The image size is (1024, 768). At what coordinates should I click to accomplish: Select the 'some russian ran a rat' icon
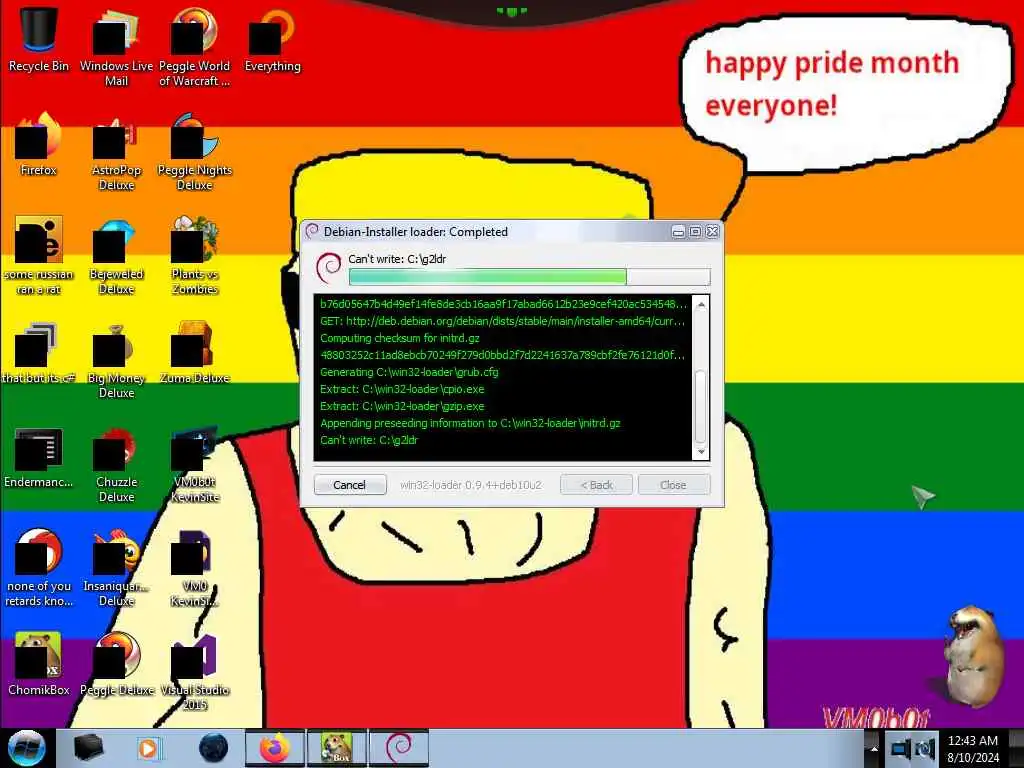(x=39, y=255)
